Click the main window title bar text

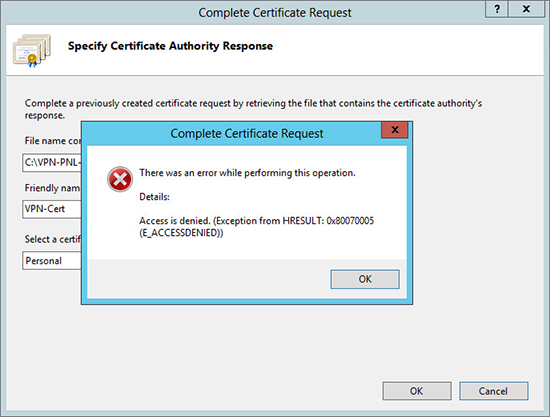(x=275, y=13)
